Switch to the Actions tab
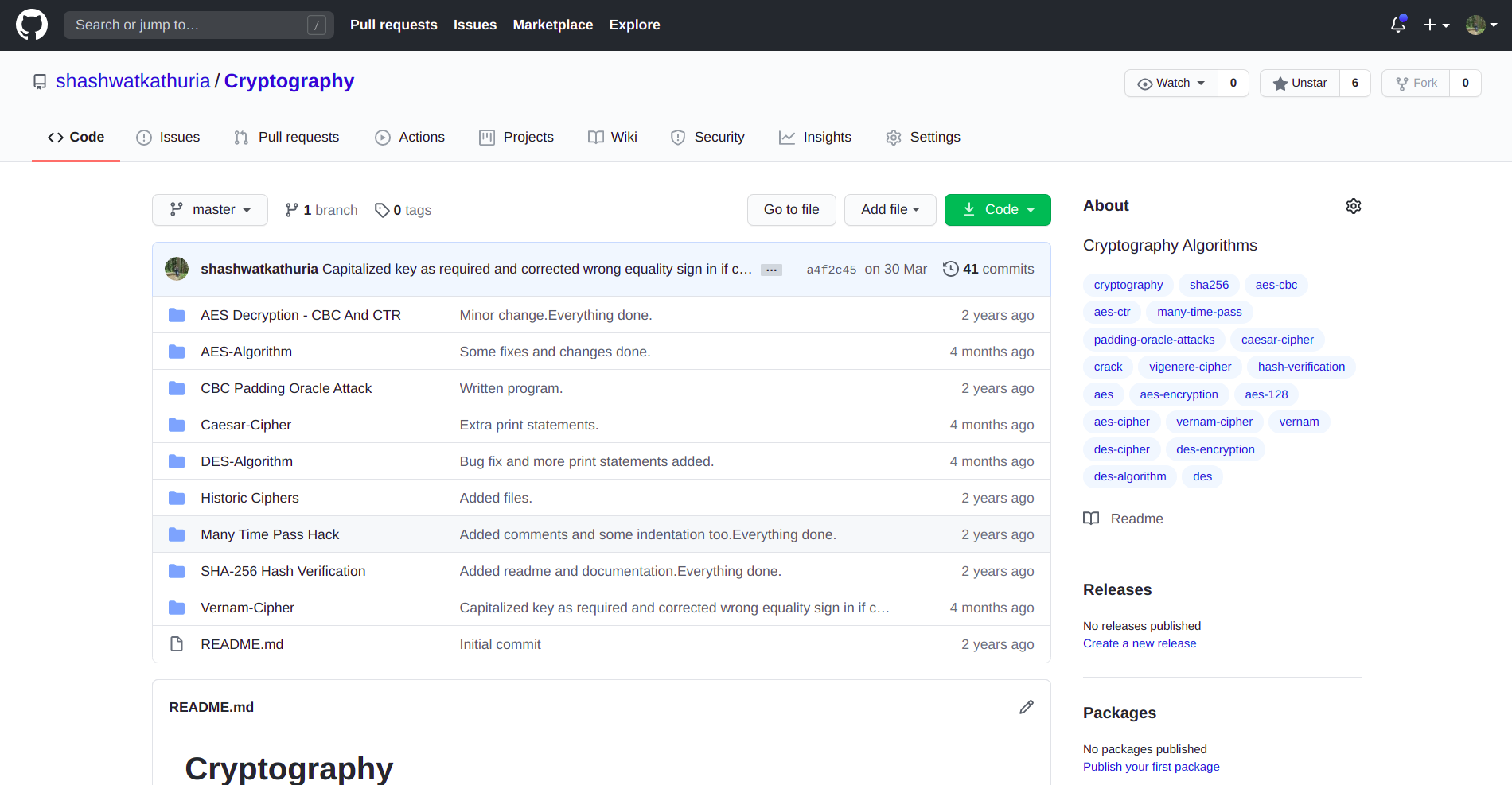1512x785 pixels. tap(410, 138)
